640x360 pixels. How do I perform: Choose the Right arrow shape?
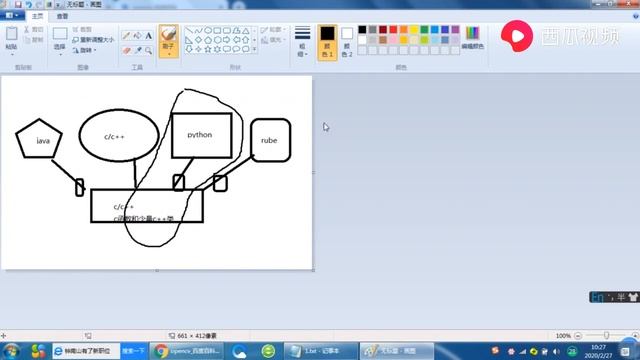(x=227, y=40)
